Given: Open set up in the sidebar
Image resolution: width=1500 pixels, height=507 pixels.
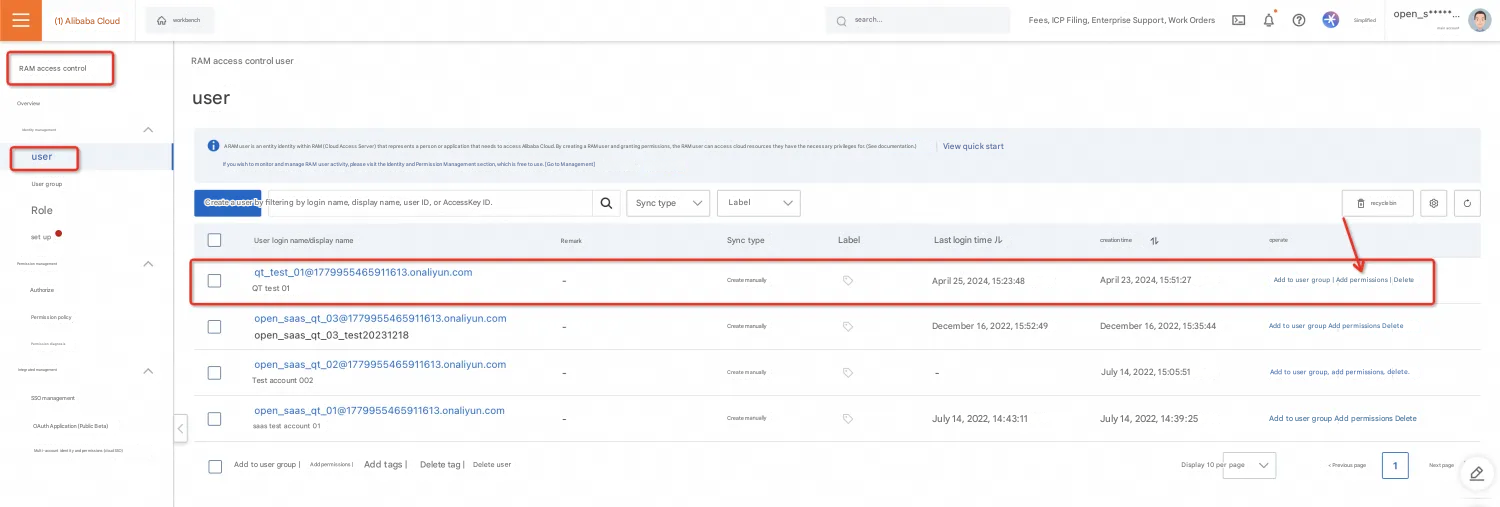Looking at the screenshot, I should pos(41,237).
